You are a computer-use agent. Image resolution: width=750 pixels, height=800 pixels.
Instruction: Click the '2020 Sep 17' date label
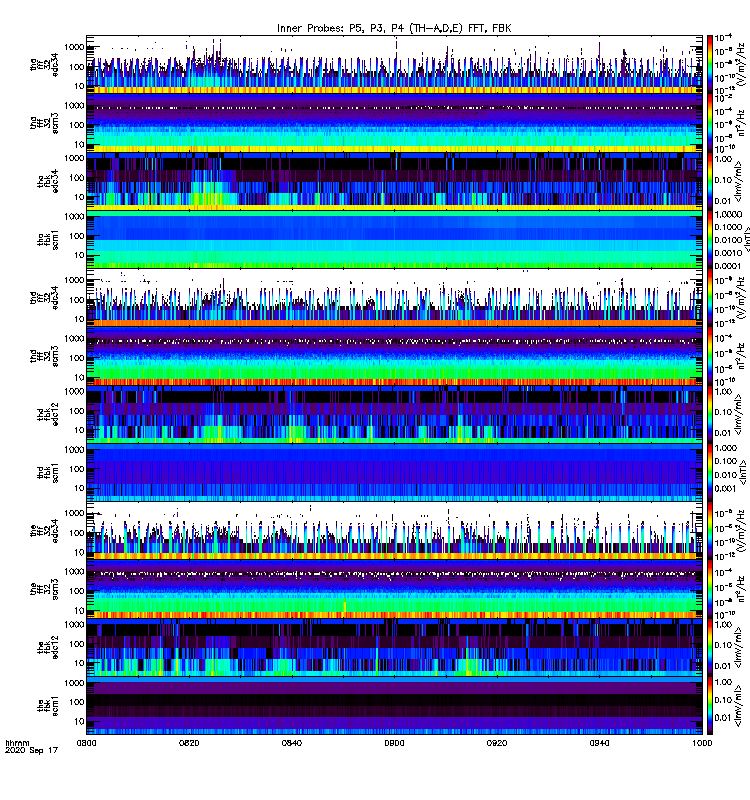coord(32,751)
